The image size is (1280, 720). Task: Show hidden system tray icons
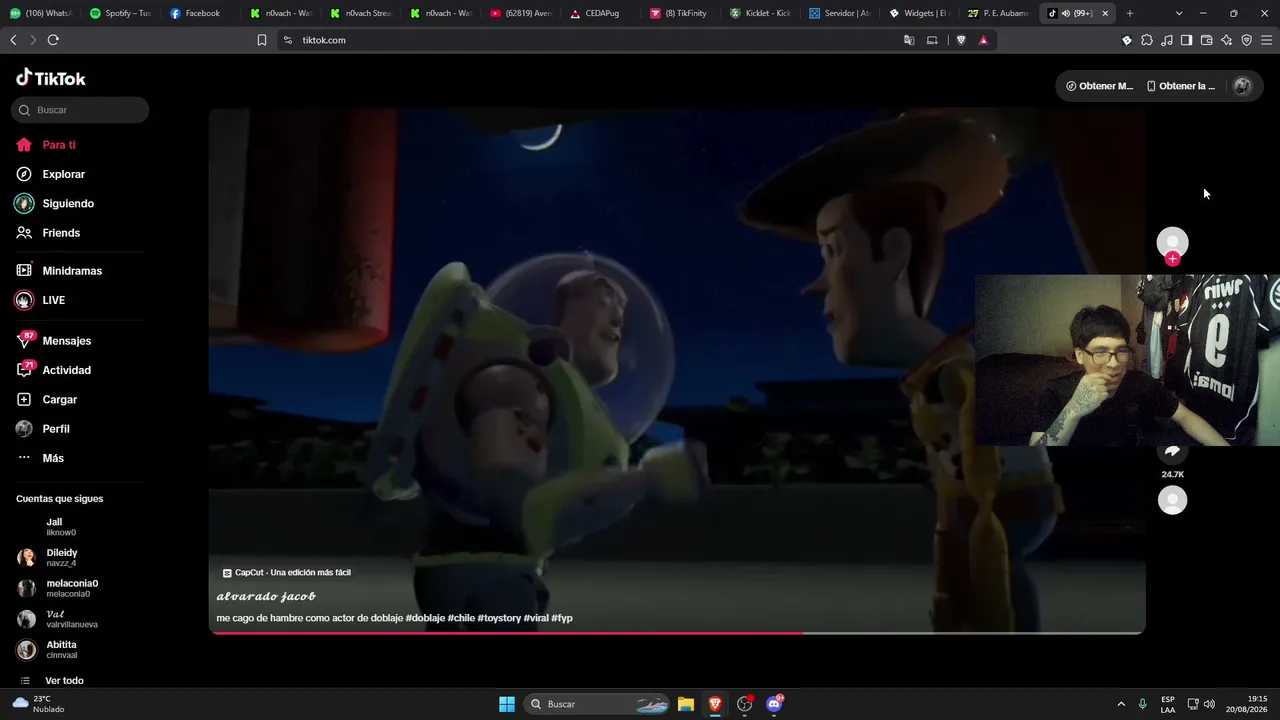click(1120, 704)
